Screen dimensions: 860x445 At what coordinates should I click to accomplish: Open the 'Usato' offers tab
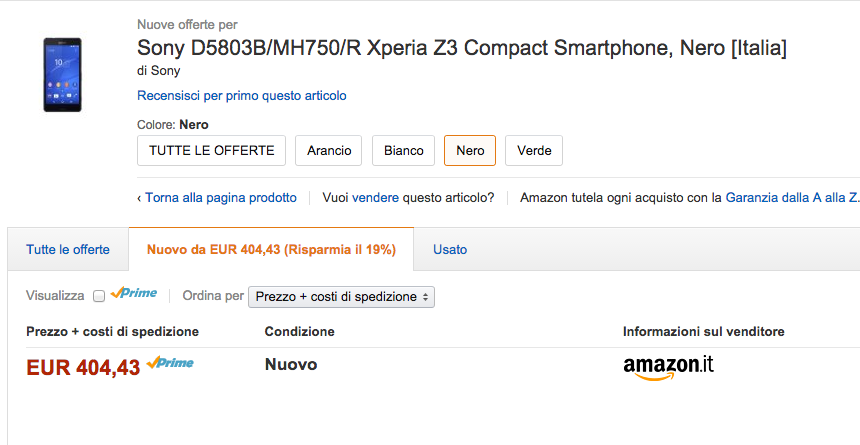pyautogui.click(x=450, y=249)
